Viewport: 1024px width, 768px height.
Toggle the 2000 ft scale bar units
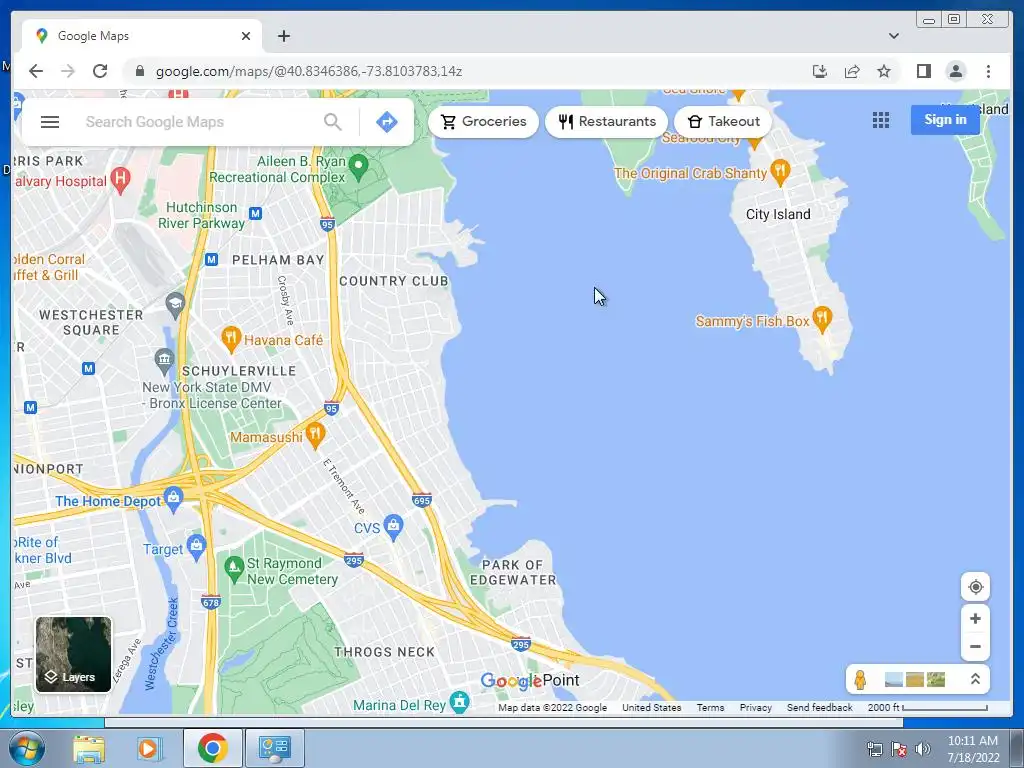click(927, 707)
